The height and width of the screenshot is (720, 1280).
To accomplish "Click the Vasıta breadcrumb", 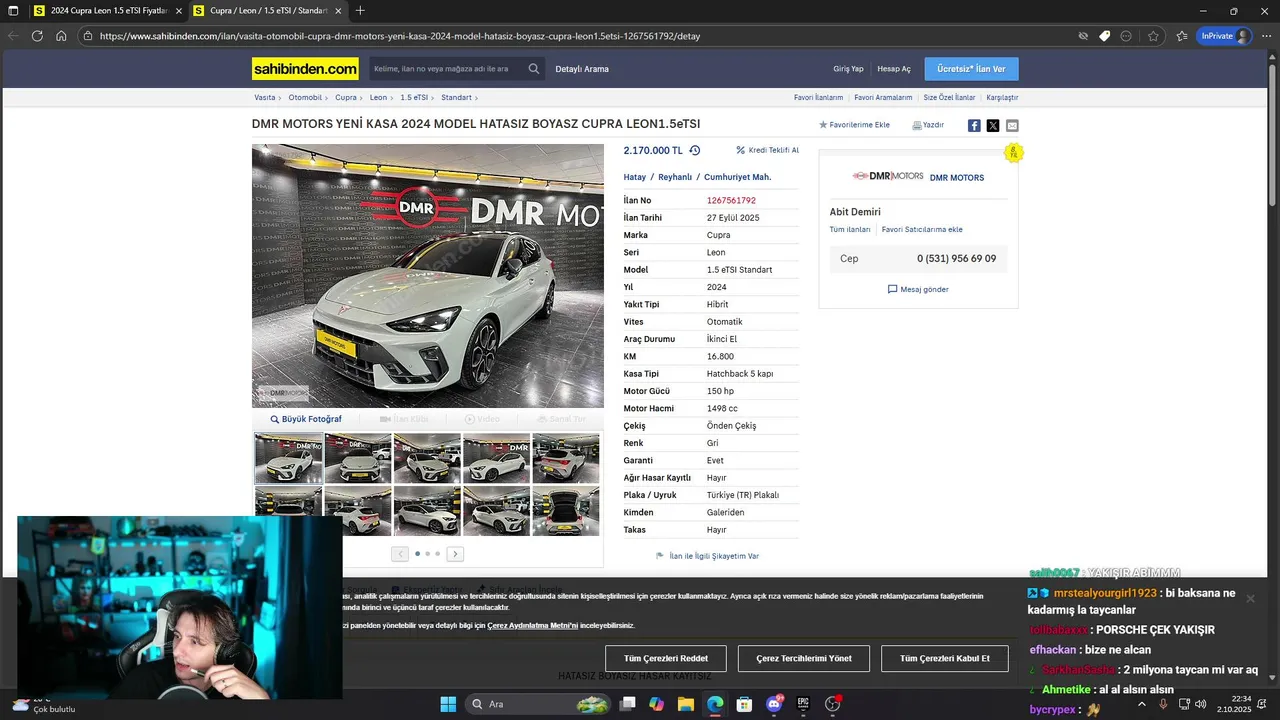I will point(265,98).
